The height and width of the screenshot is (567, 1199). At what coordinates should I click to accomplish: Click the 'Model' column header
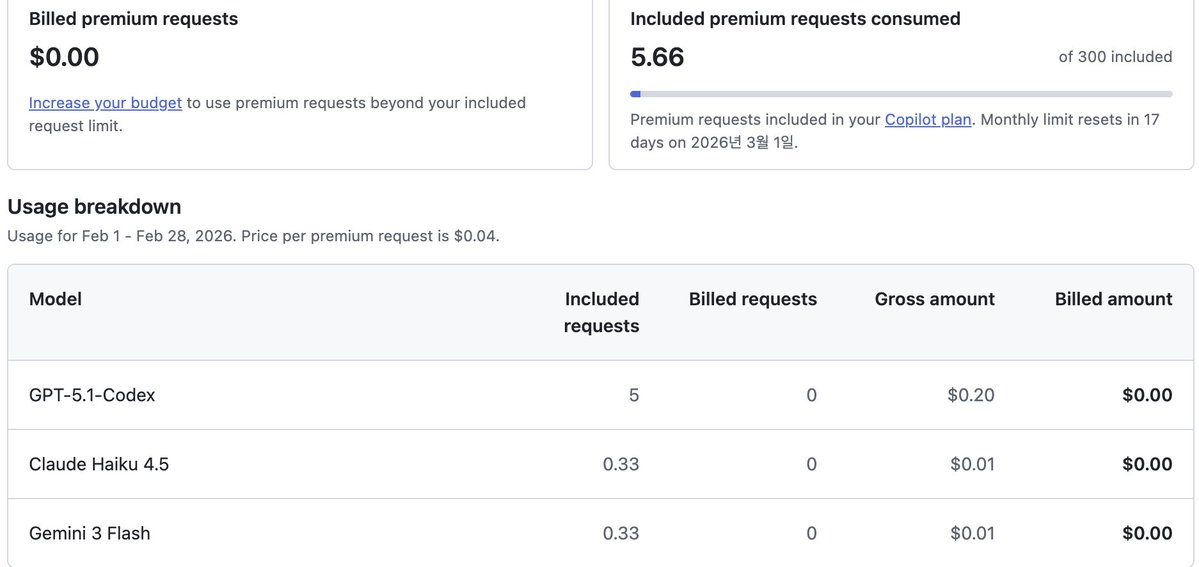coord(56,299)
